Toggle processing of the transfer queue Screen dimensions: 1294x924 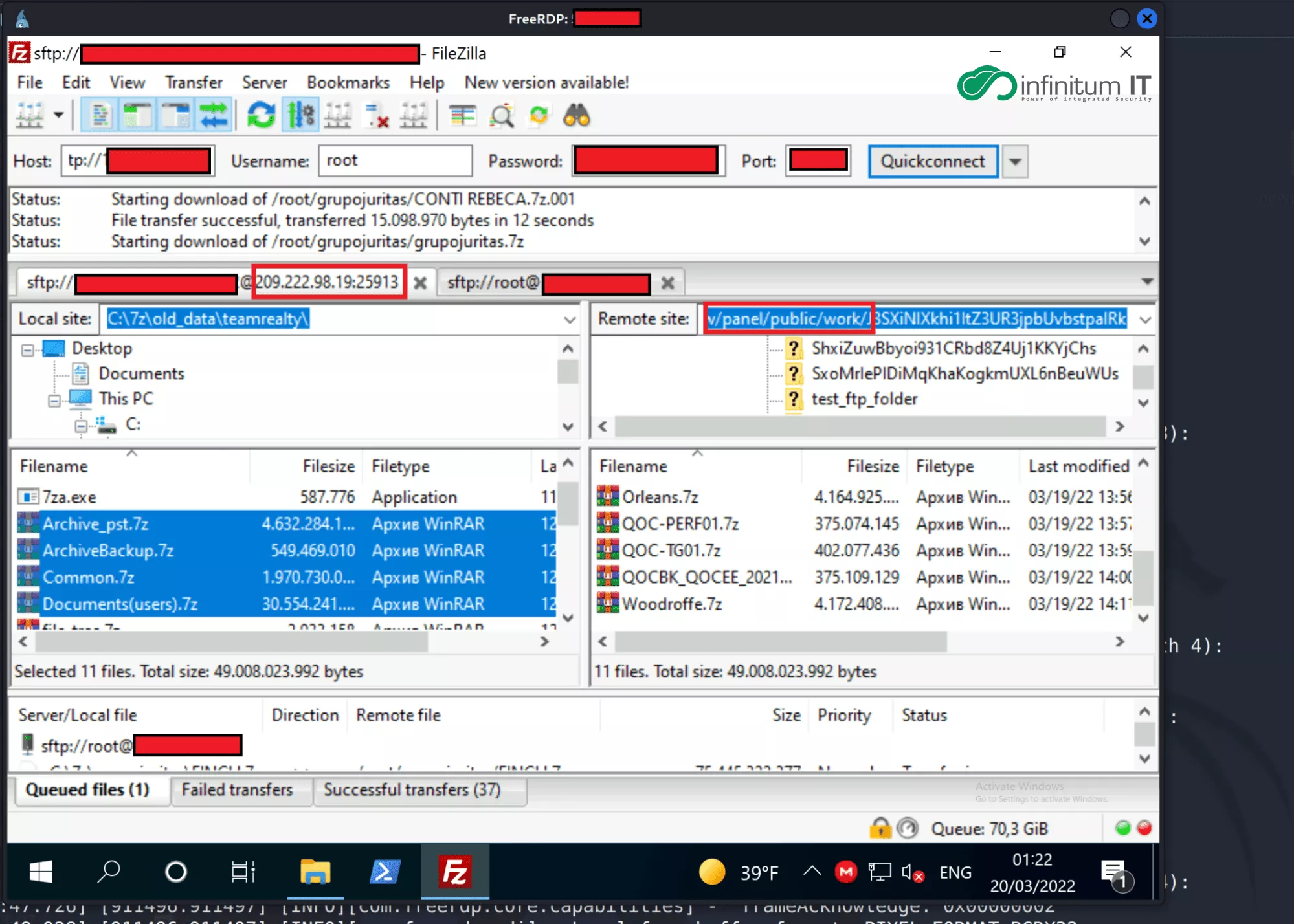pyautogui.click(x=300, y=116)
